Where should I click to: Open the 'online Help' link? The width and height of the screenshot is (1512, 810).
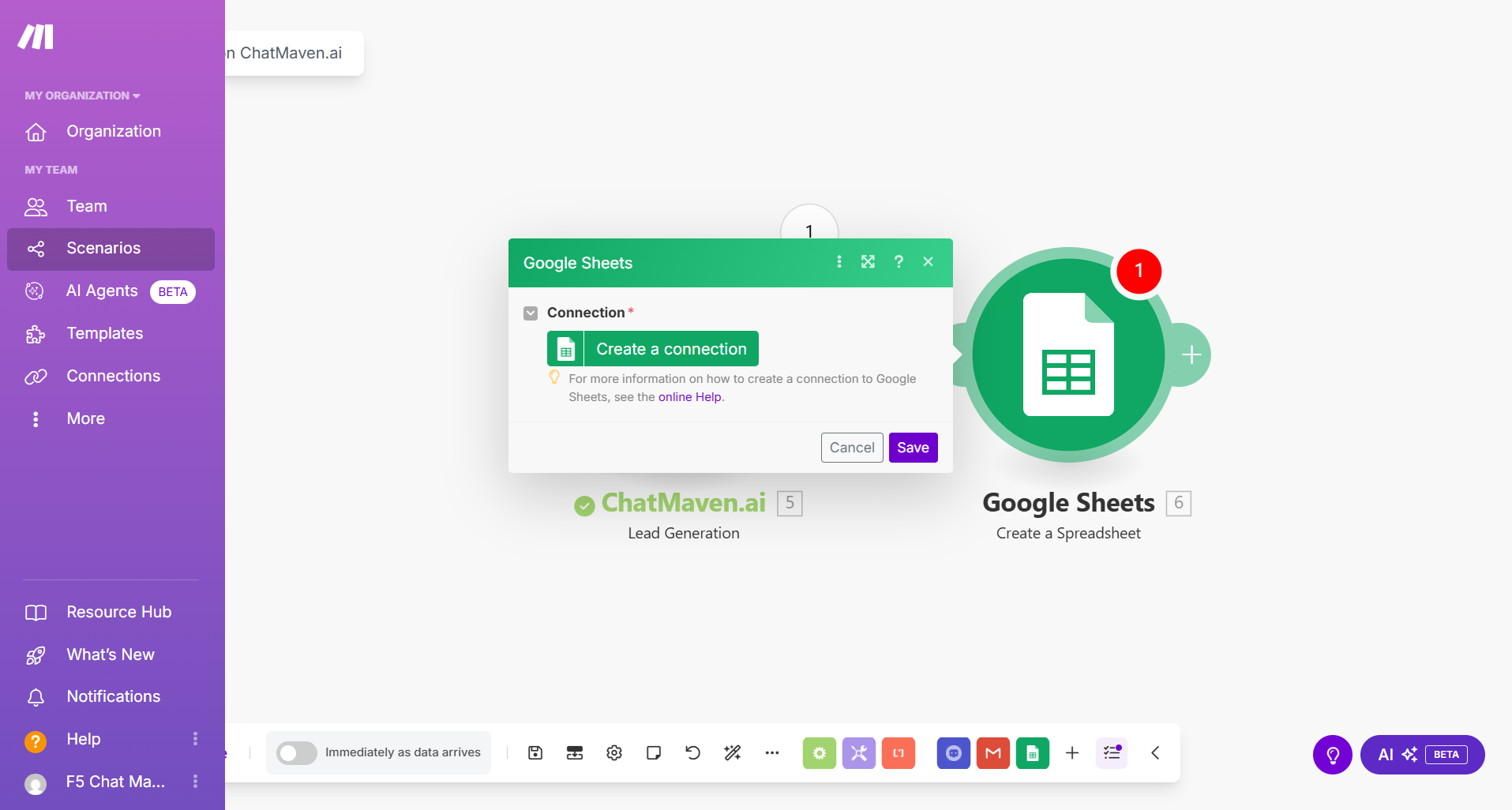point(690,397)
